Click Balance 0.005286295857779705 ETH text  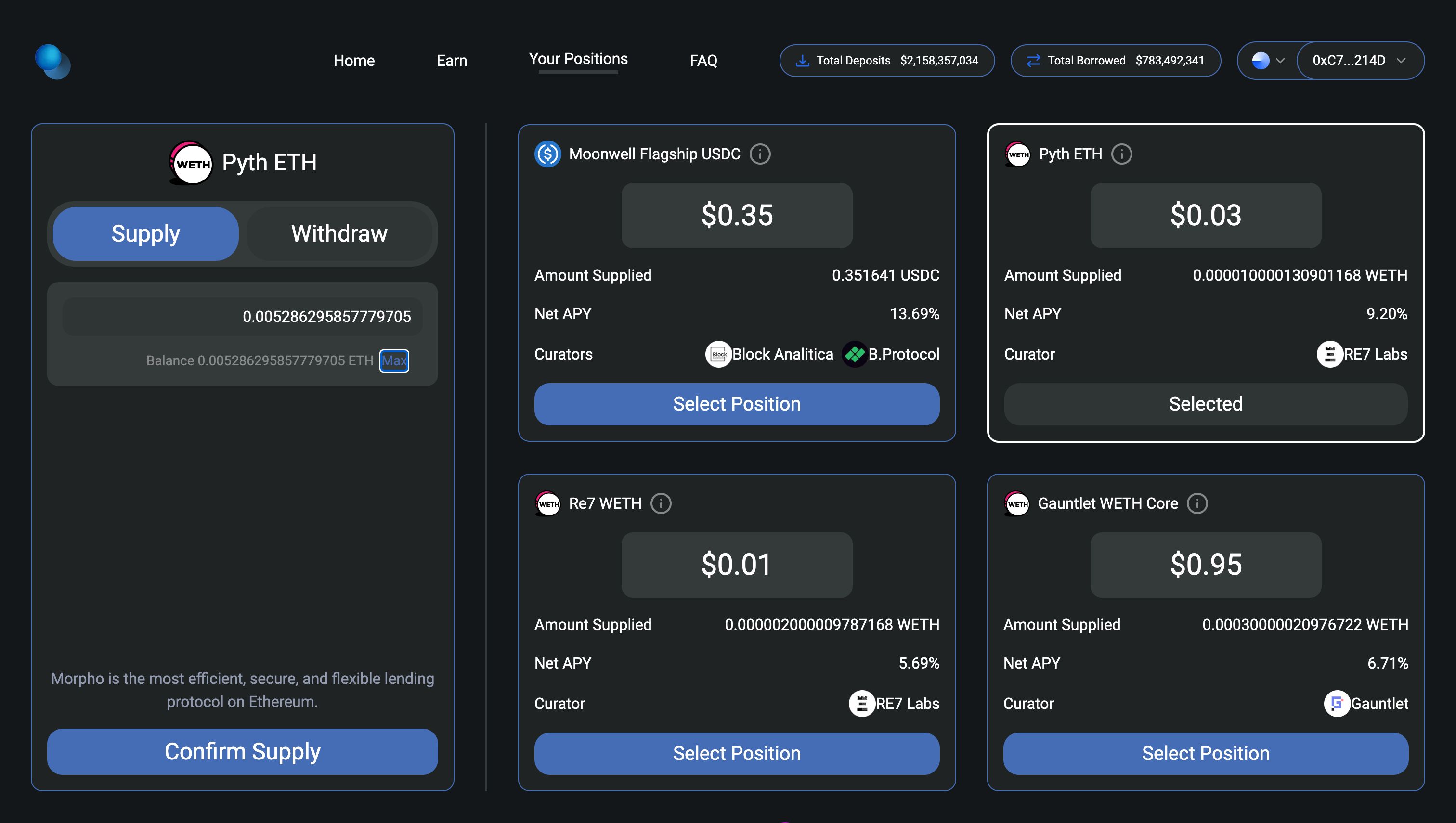[x=260, y=360]
